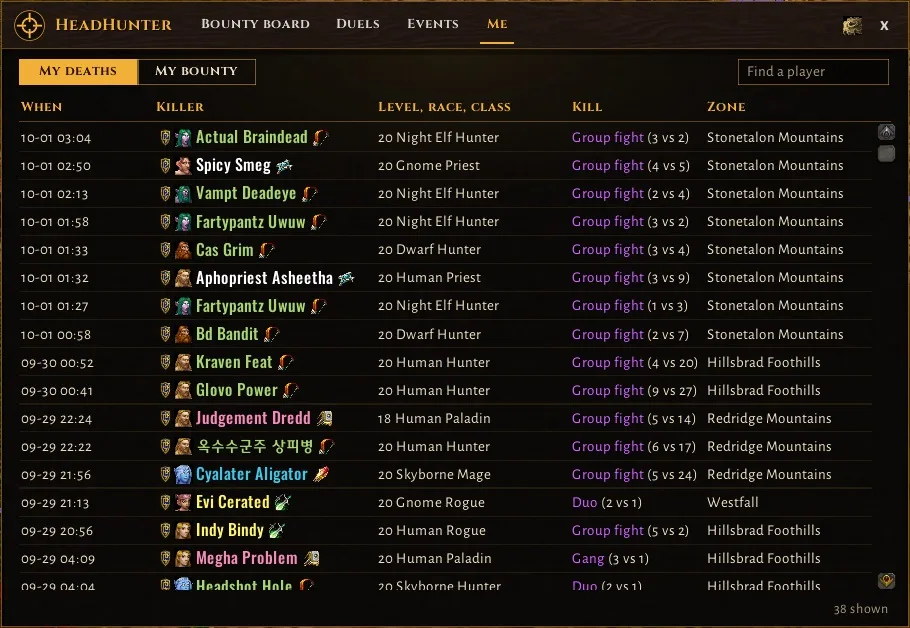
Task: Open the Events page
Action: point(433,24)
